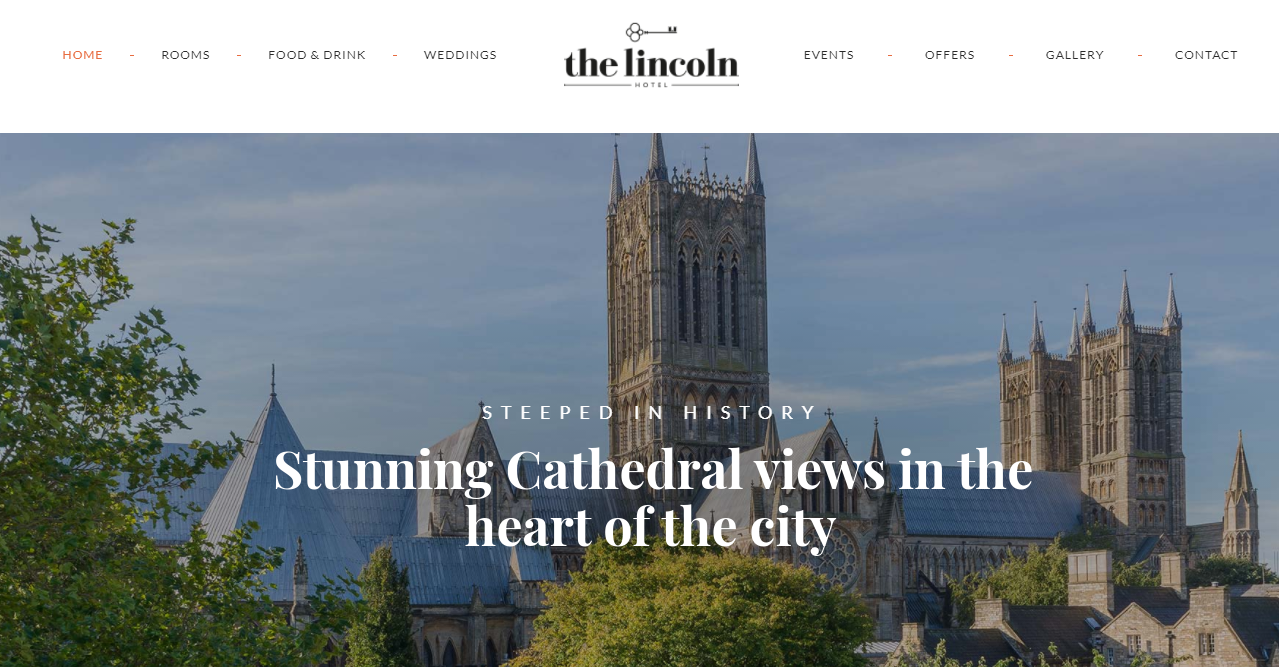Open the Lincoln Hotel logo wordmark
The width and height of the screenshot is (1279, 667).
[x=651, y=62]
